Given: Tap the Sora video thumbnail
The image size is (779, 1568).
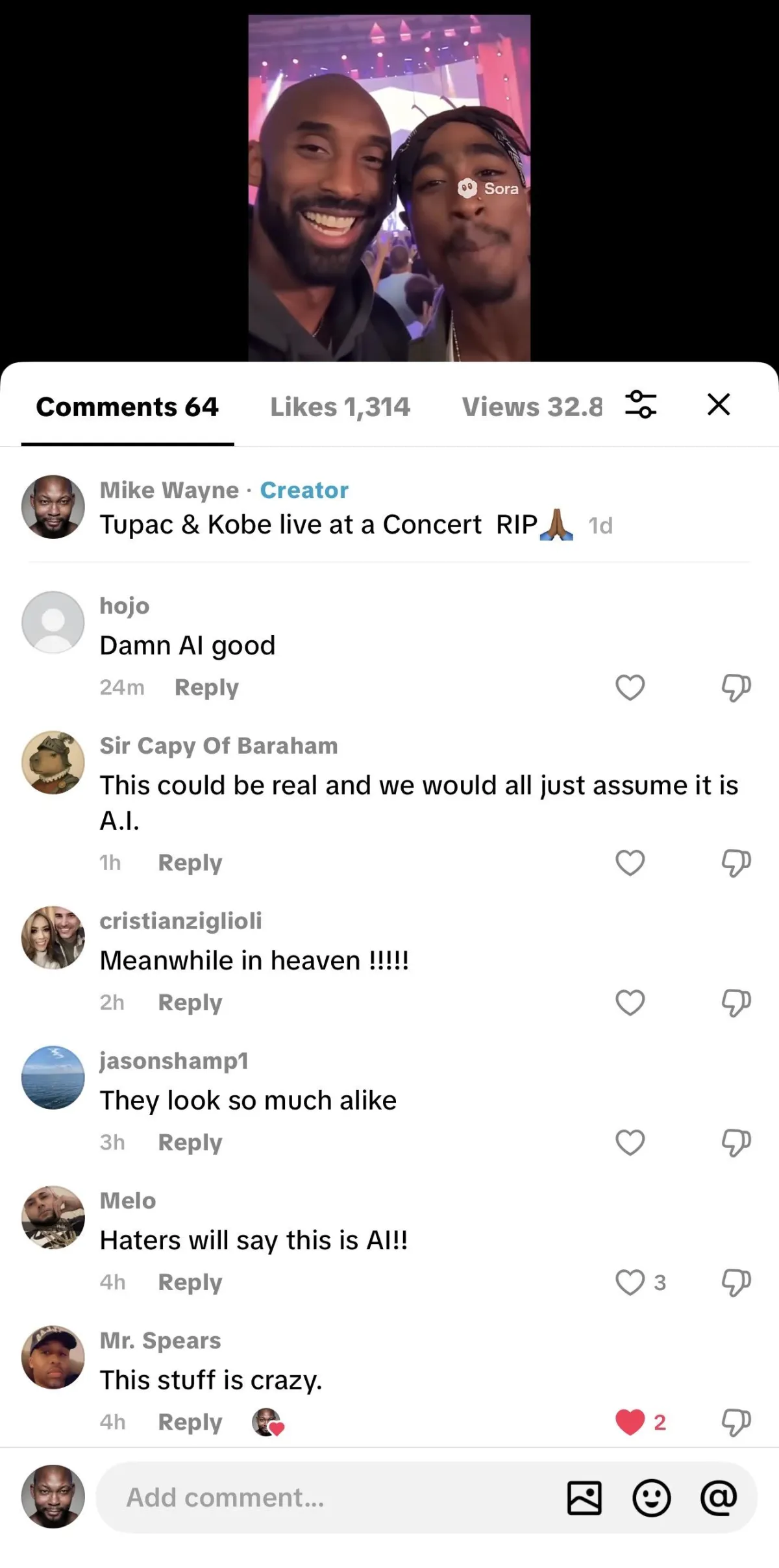Looking at the screenshot, I should pos(389,188).
